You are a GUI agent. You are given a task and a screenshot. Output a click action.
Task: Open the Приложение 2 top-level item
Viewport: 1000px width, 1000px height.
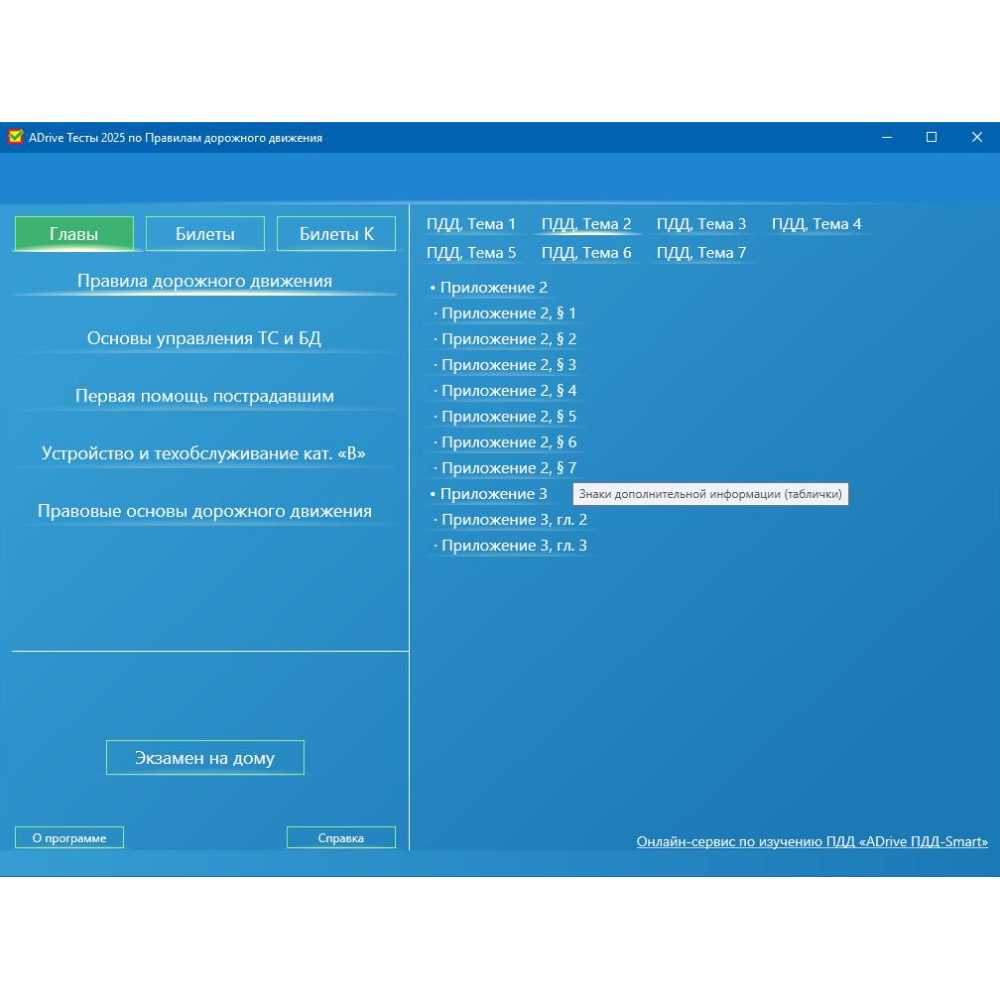pyautogui.click(x=493, y=288)
